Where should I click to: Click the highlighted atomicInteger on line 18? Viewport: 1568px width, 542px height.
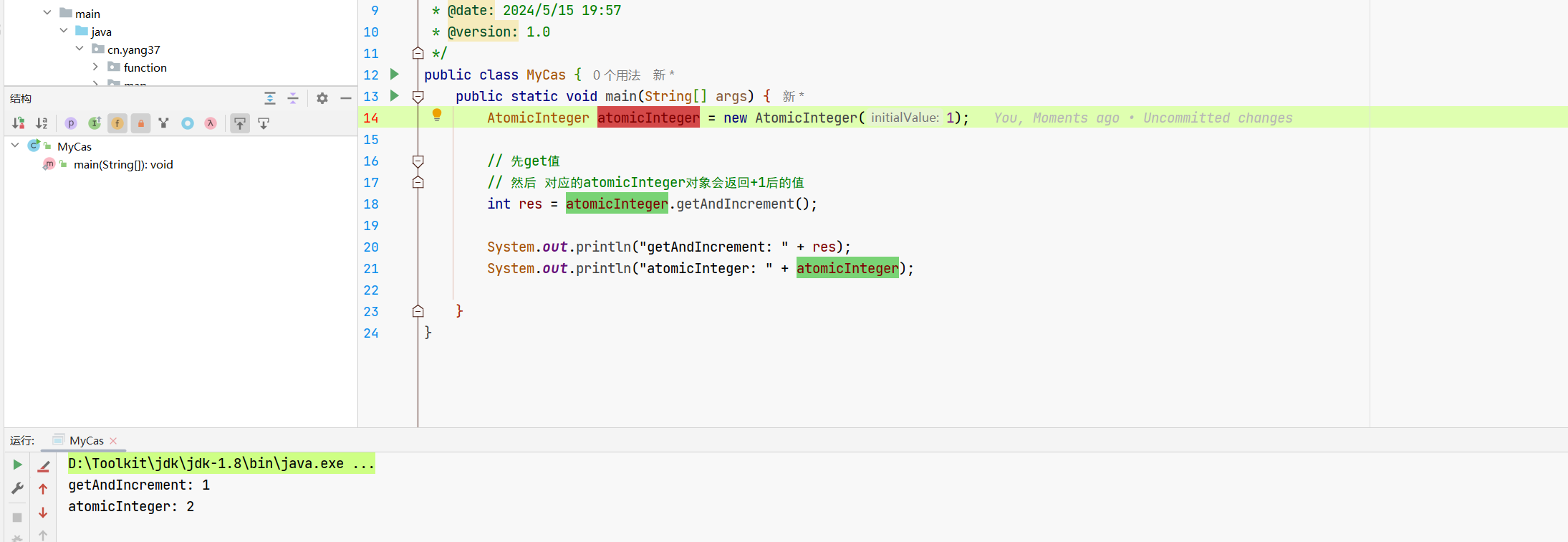617,204
